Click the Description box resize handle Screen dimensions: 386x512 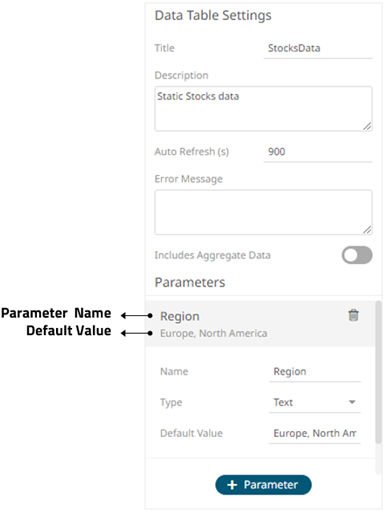(367, 126)
